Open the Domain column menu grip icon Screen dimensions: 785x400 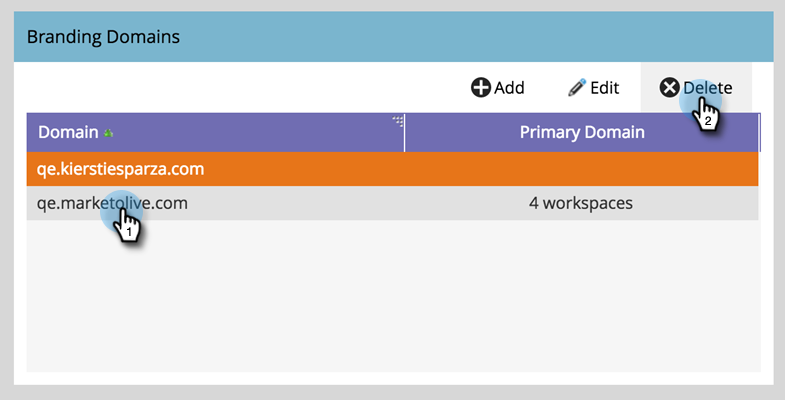click(x=398, y=121)
